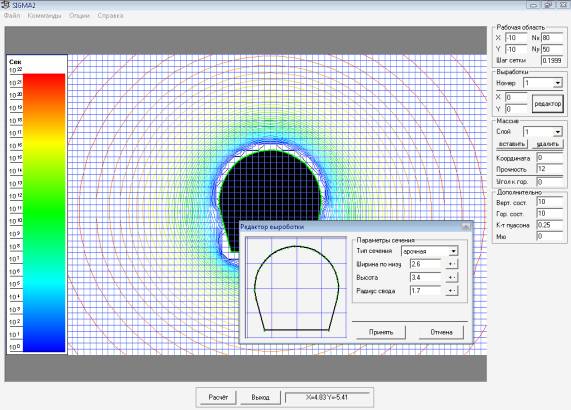The height and width of the screenshot is (410, 571).
Task: Click the Принять button
Action: click(x=381, y=332)
